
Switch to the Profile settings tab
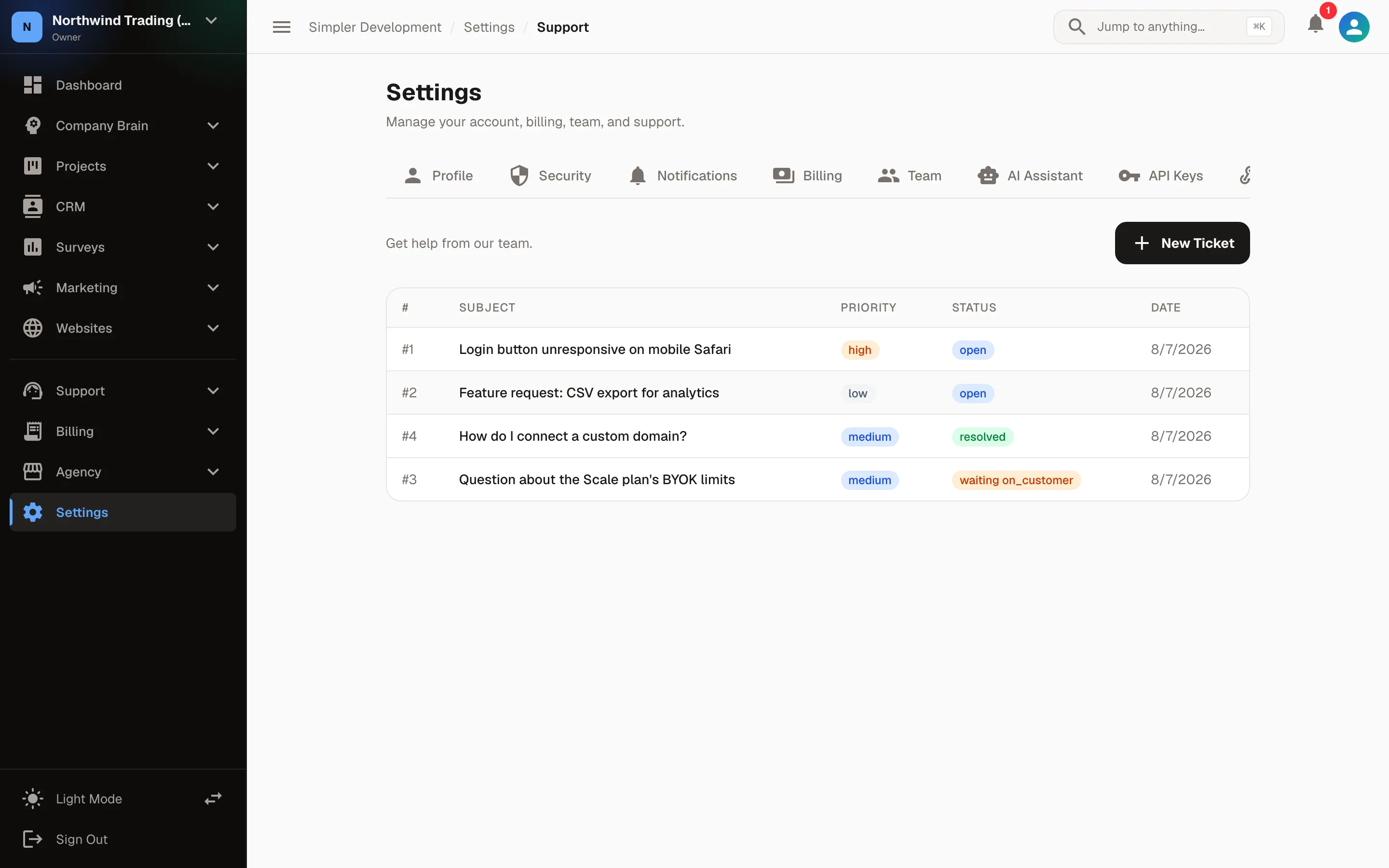point(438,175)
